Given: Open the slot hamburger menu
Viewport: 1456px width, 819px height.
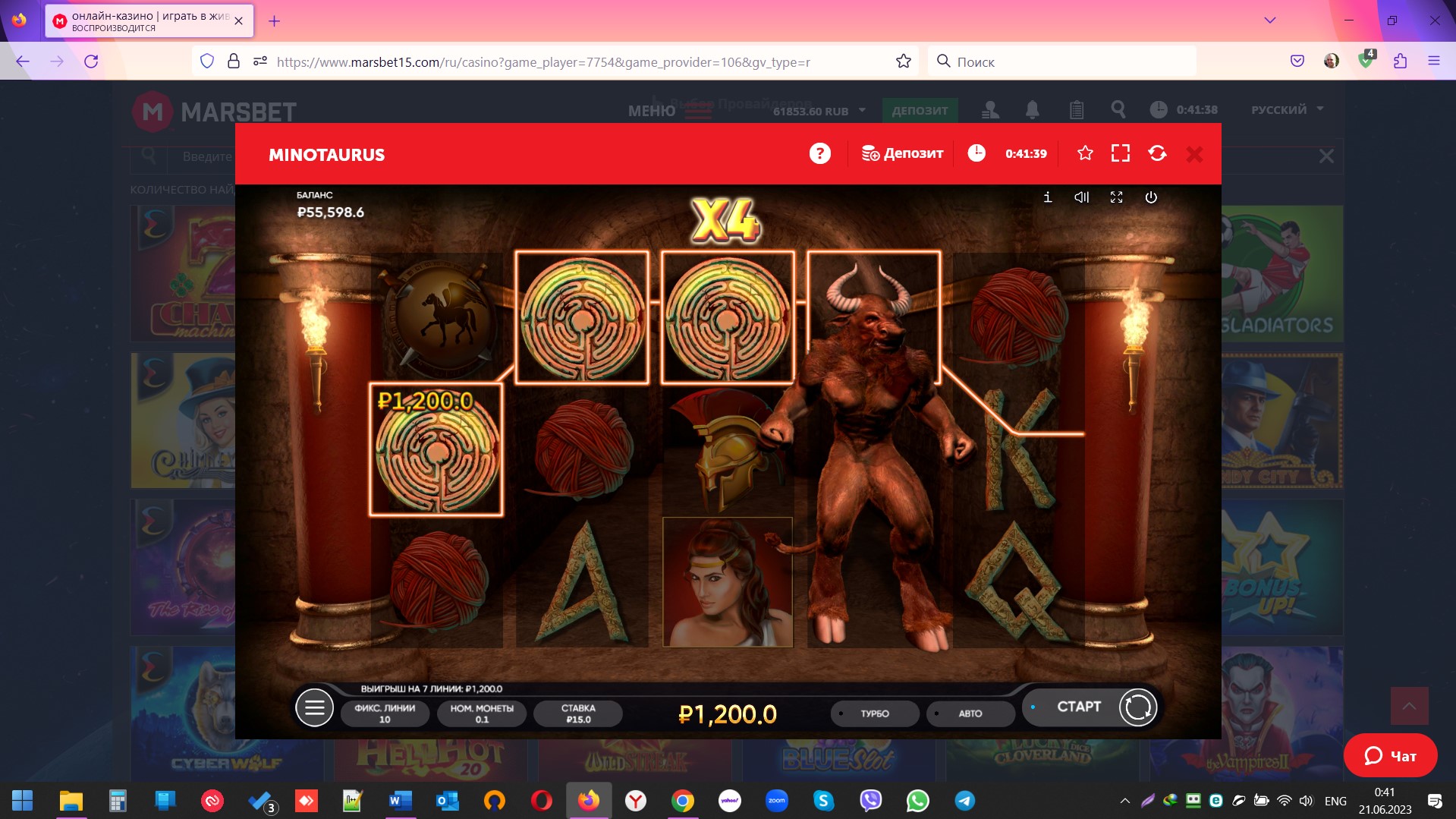Looking at the screenshot, I should click(x=314, y=708).
